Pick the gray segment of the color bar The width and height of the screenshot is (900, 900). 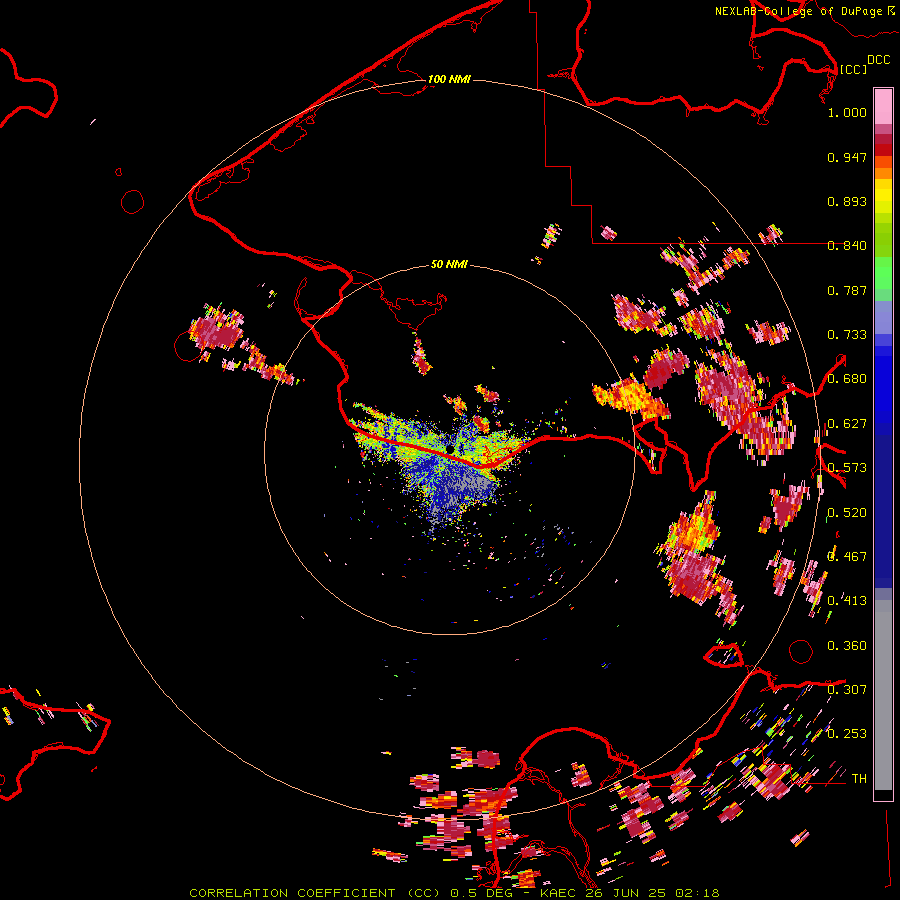point(883,695)
